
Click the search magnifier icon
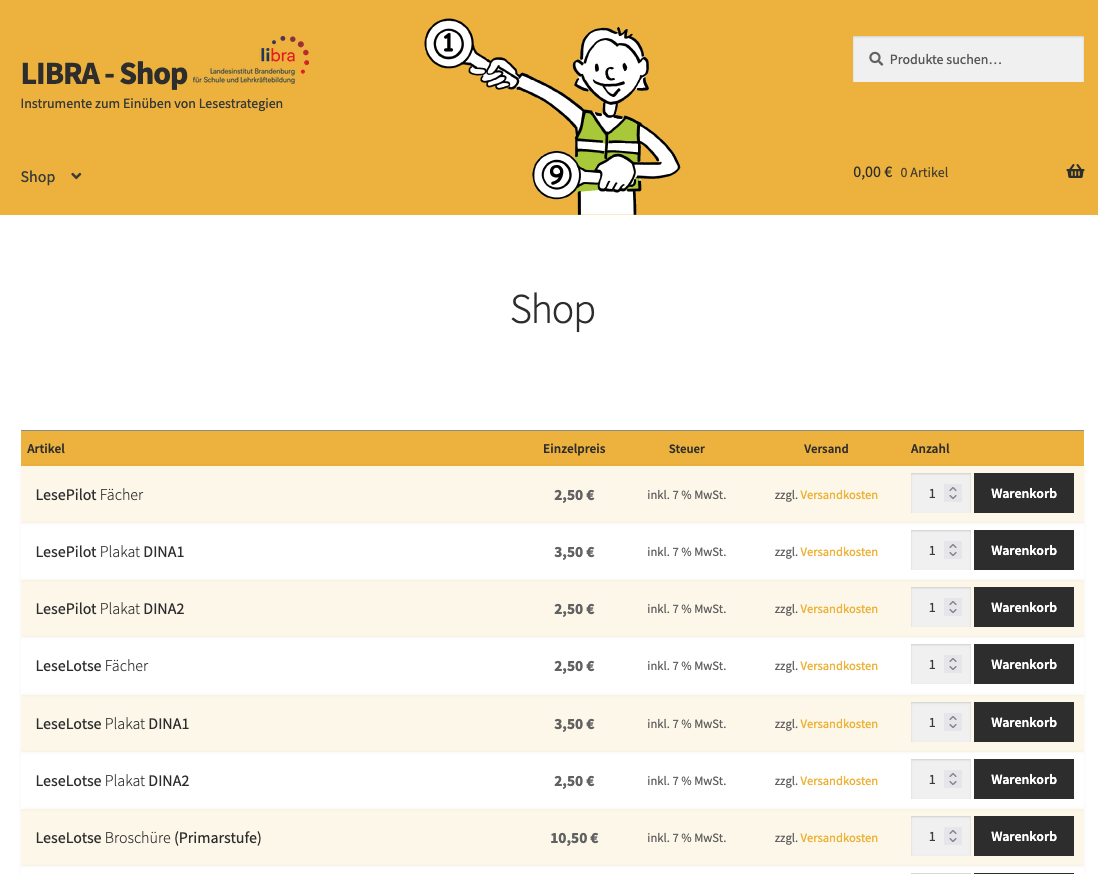[x=875, y=59]
